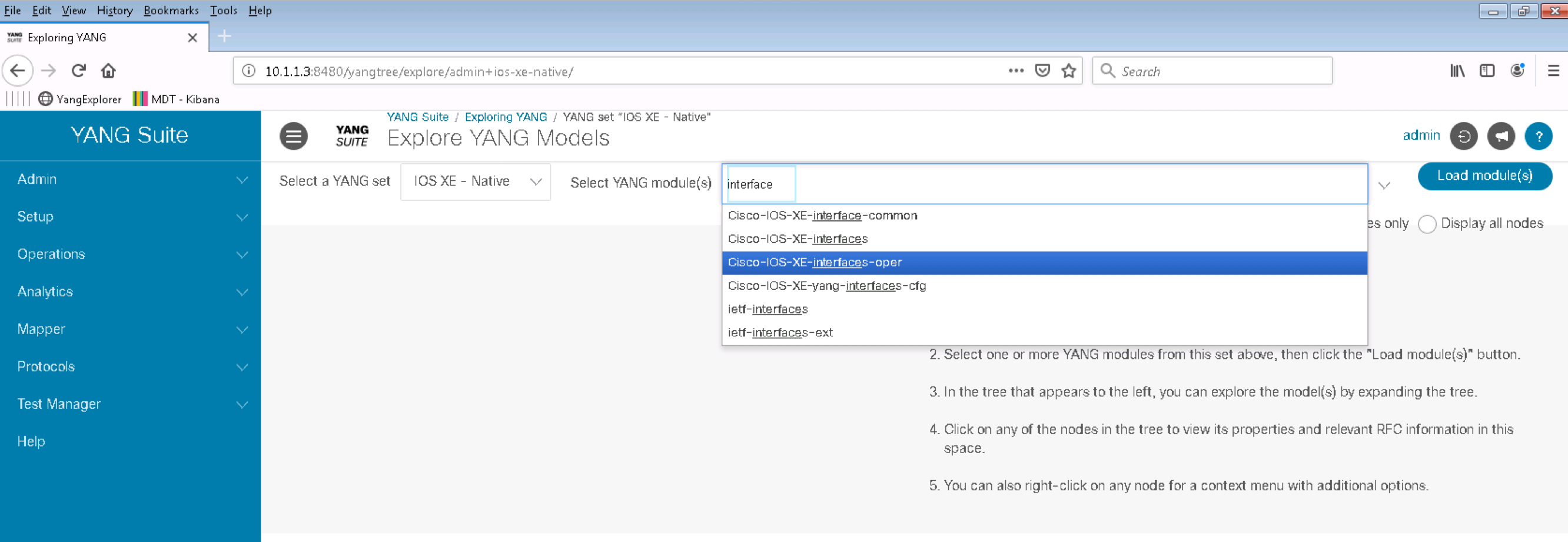This screenshot has width=1568, height=542.
Task: Click the admin user link
Action: point(1421,135)
